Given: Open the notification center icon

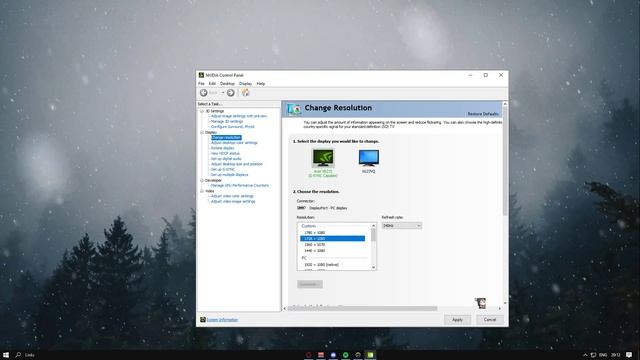Looking at the screenshot, I should click(x=629, y=355).
